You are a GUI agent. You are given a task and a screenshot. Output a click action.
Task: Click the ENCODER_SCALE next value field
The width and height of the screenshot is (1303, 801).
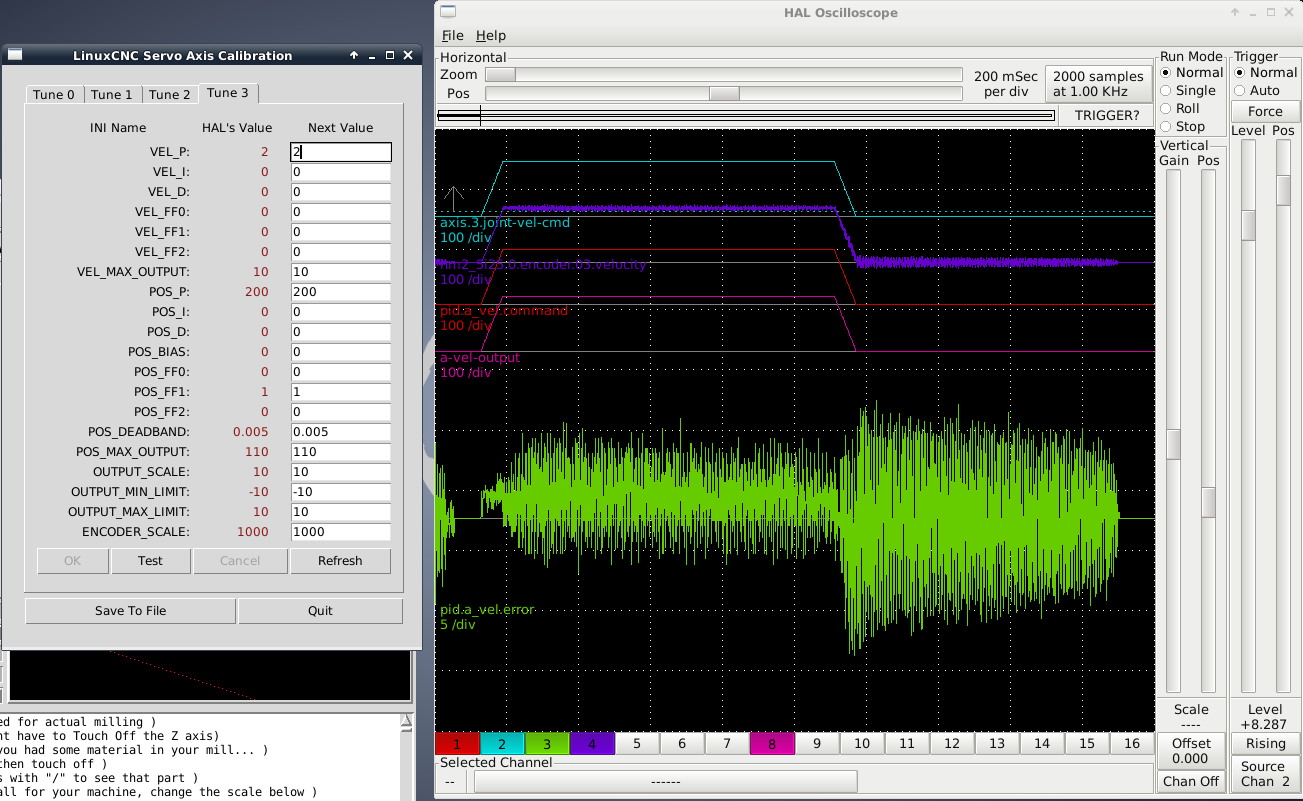[341, 532]
